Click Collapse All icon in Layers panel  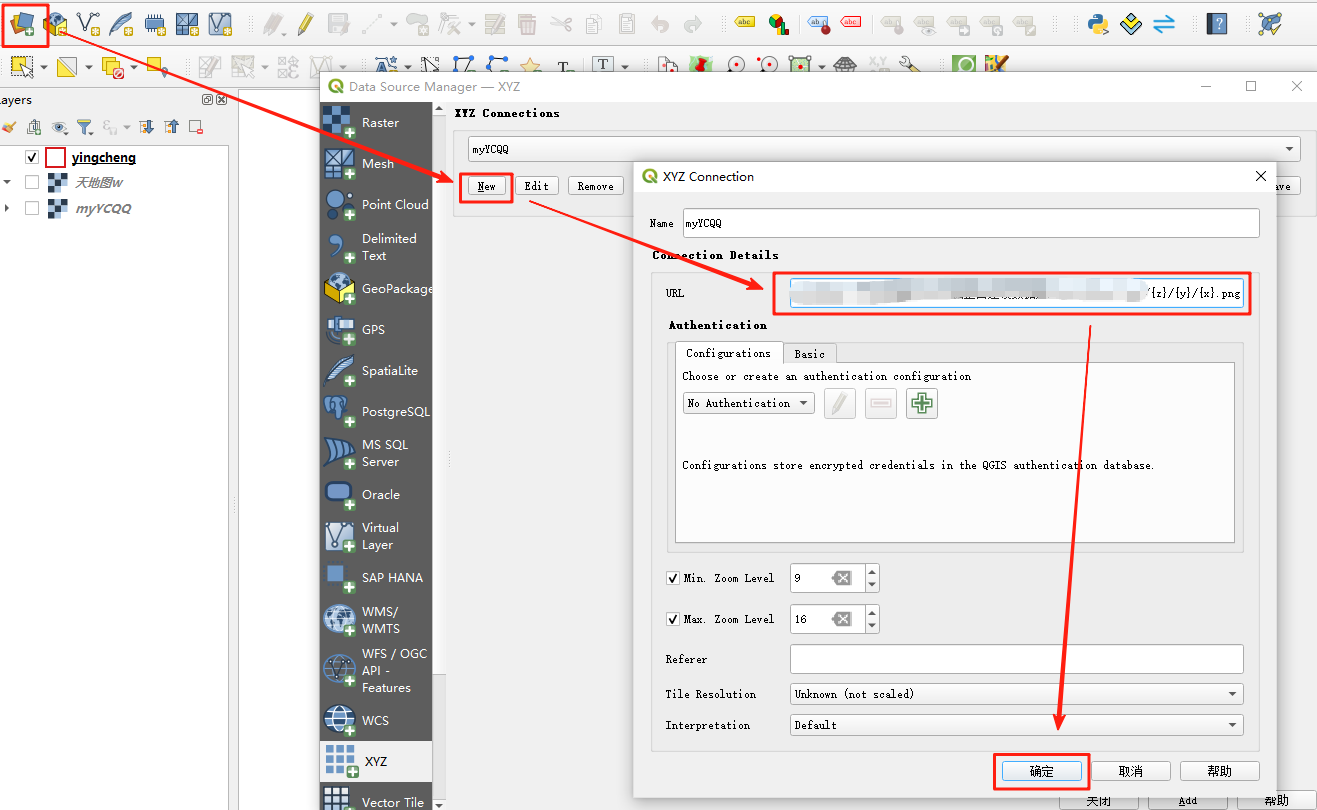coord(171,127)
